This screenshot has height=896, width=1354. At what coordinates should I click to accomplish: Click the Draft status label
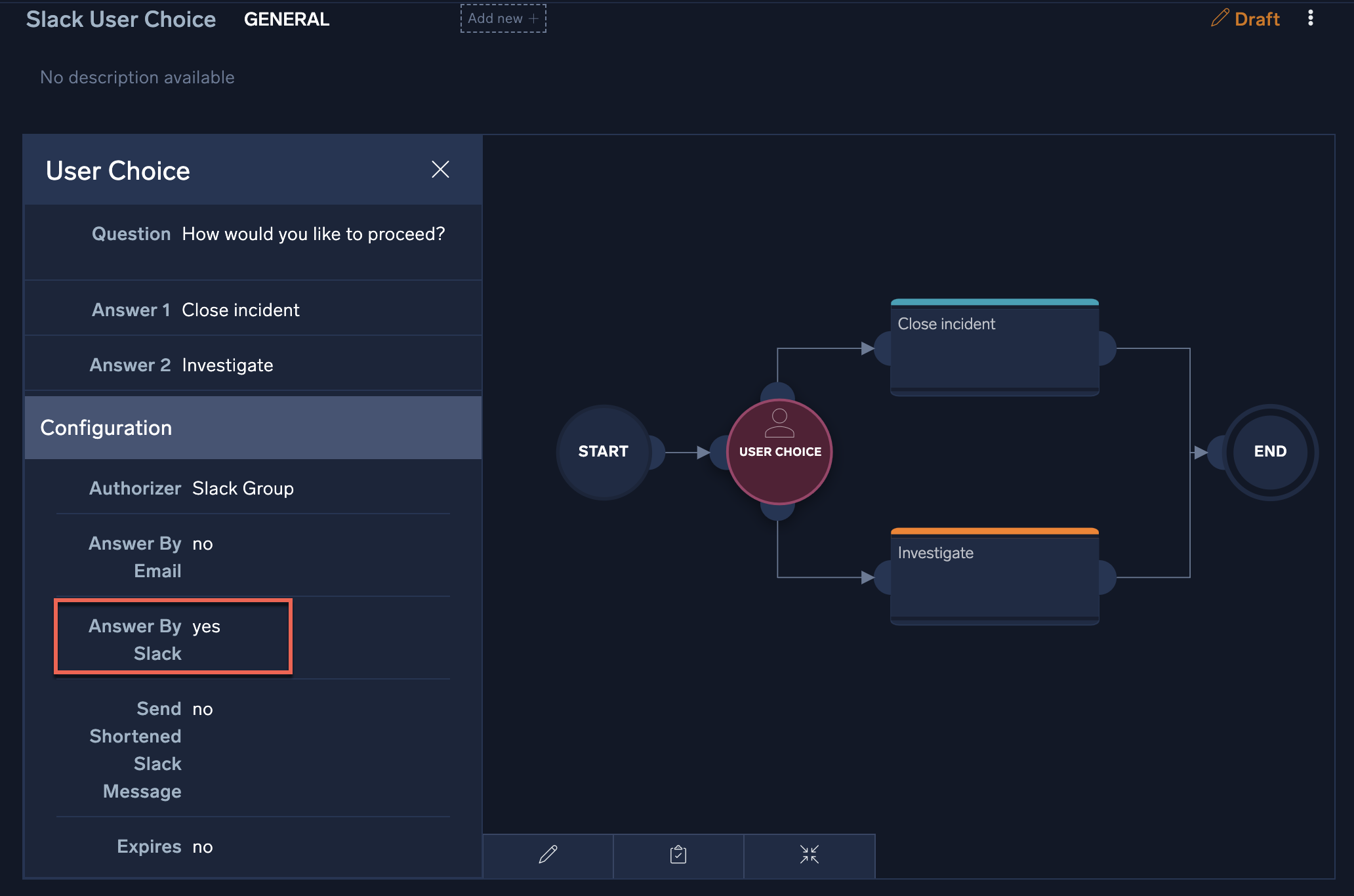pyautogui.click(x=1257, y=19)
